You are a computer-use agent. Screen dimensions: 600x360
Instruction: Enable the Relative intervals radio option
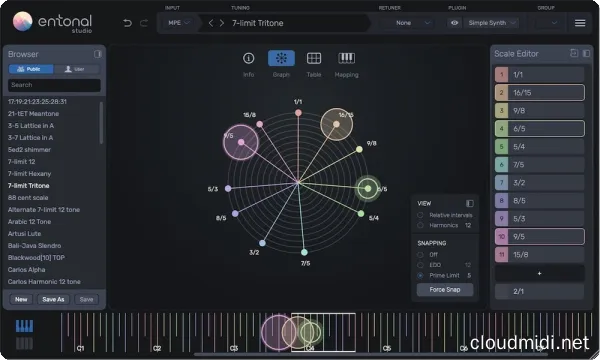[420, 215]
